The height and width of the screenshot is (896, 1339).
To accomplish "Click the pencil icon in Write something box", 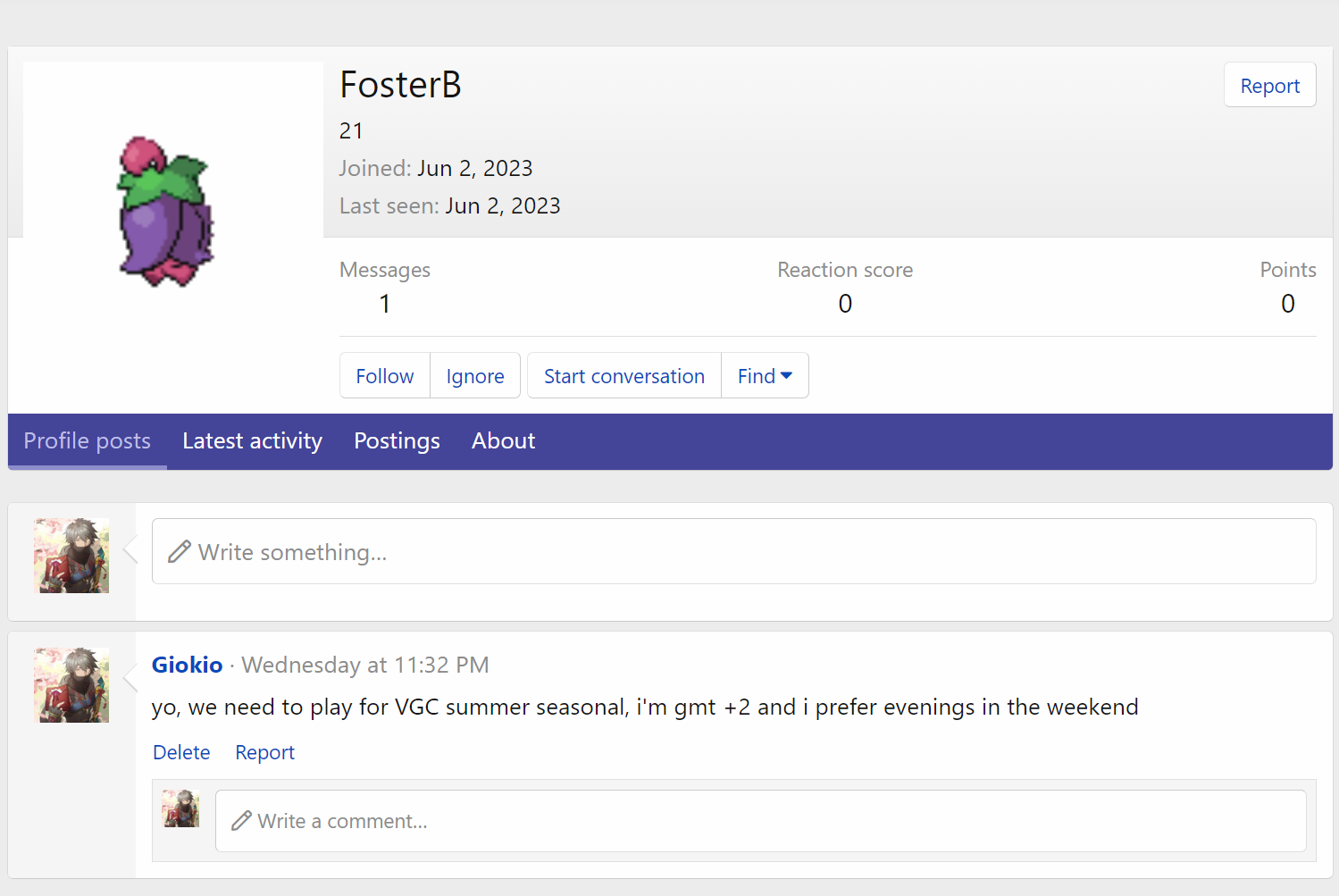I will (x=180, y=552).
